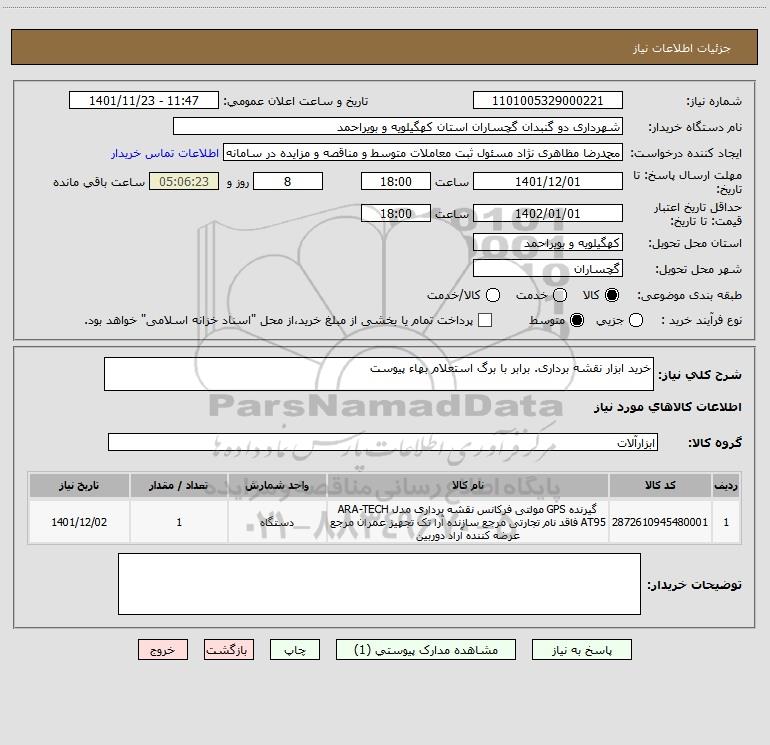Click the 'بازگشت' back button
770x745 pixels.
coord(229,650)
